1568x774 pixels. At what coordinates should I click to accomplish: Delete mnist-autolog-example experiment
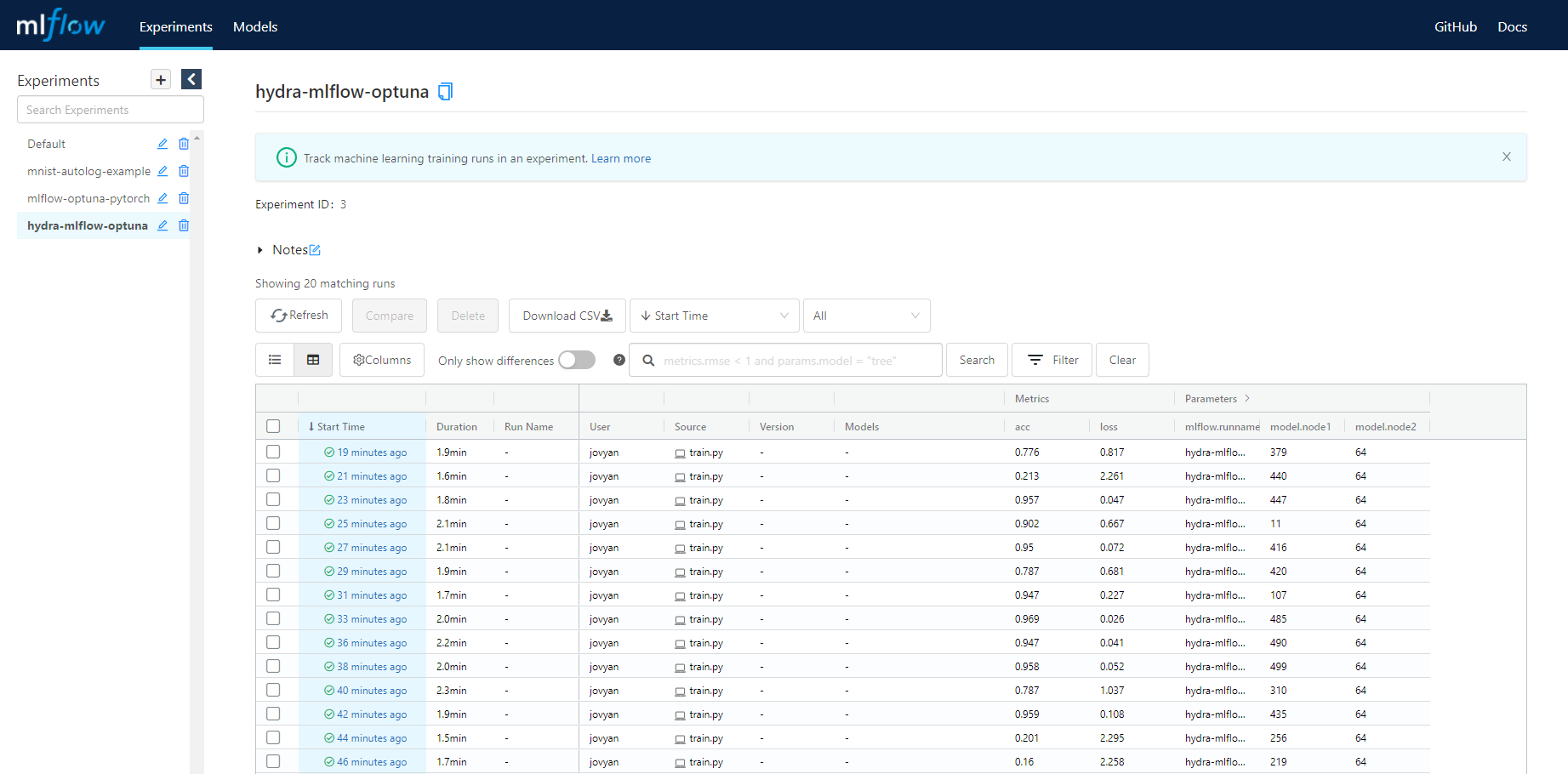(x=184, y=171)
